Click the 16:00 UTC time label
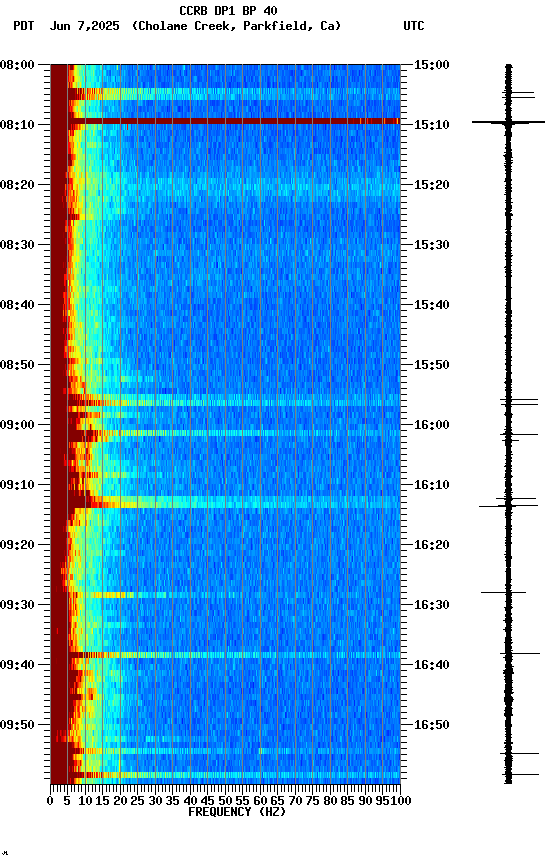 pos(432,425)
